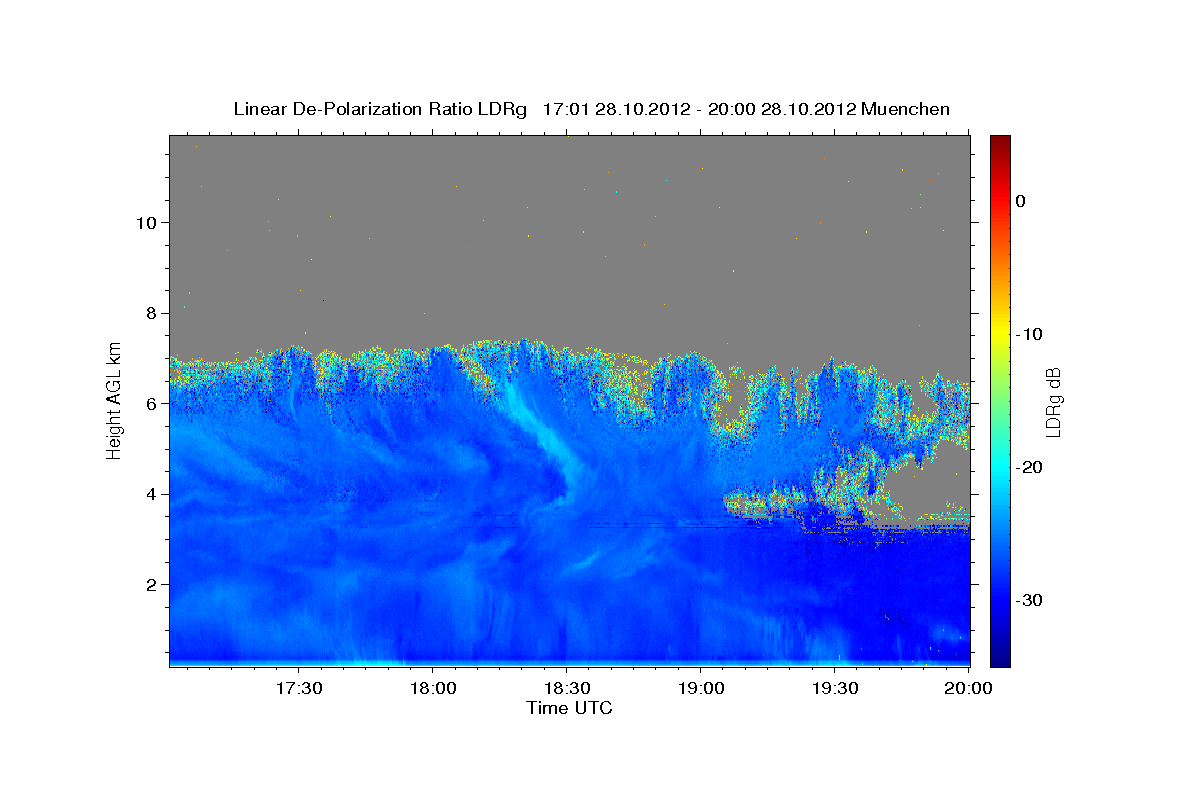1200x800 pixels.
Task: Click the "19:30" time tick label
Action: 834,689
